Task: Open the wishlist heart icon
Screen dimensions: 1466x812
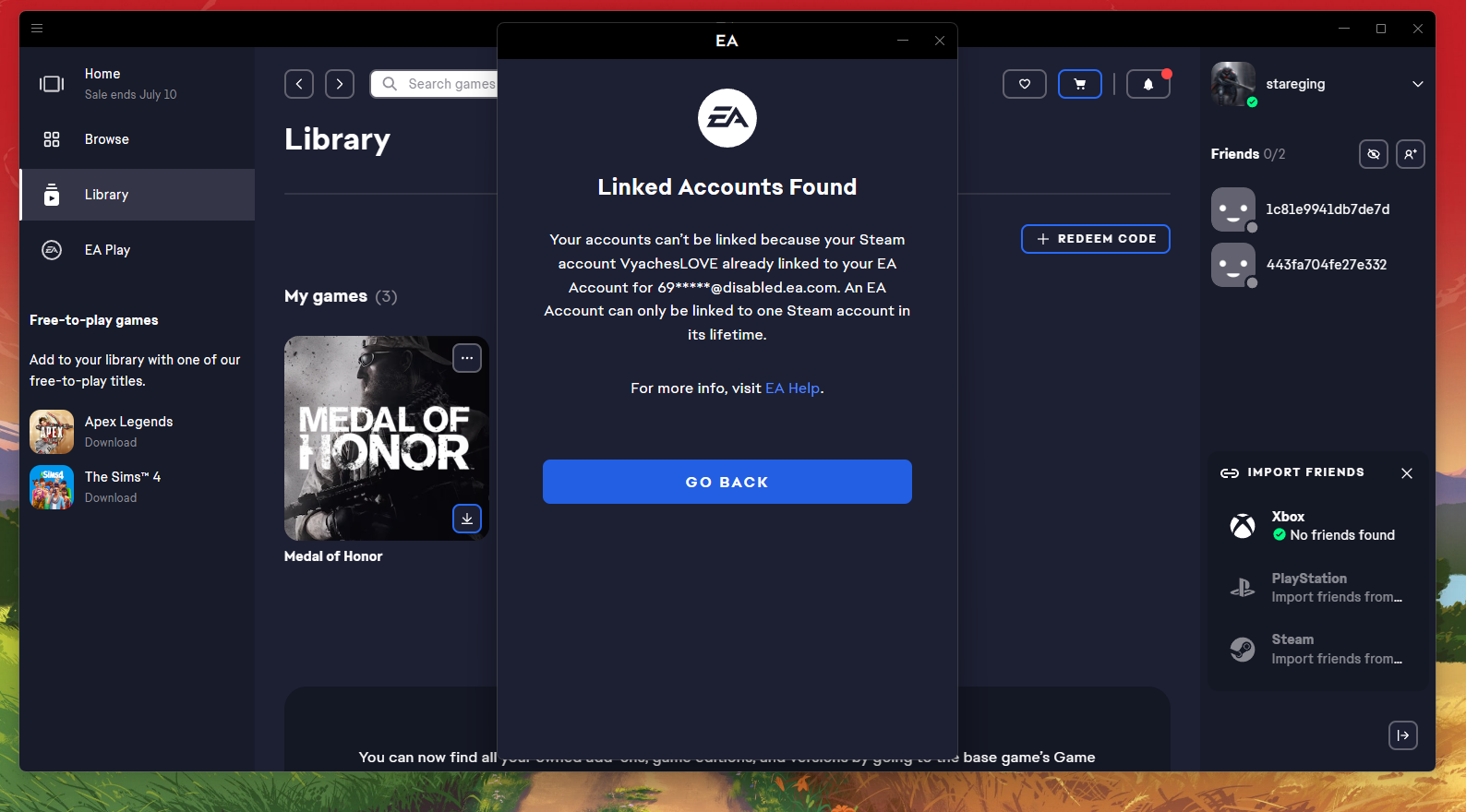Action: click(x=1025, y=84)
